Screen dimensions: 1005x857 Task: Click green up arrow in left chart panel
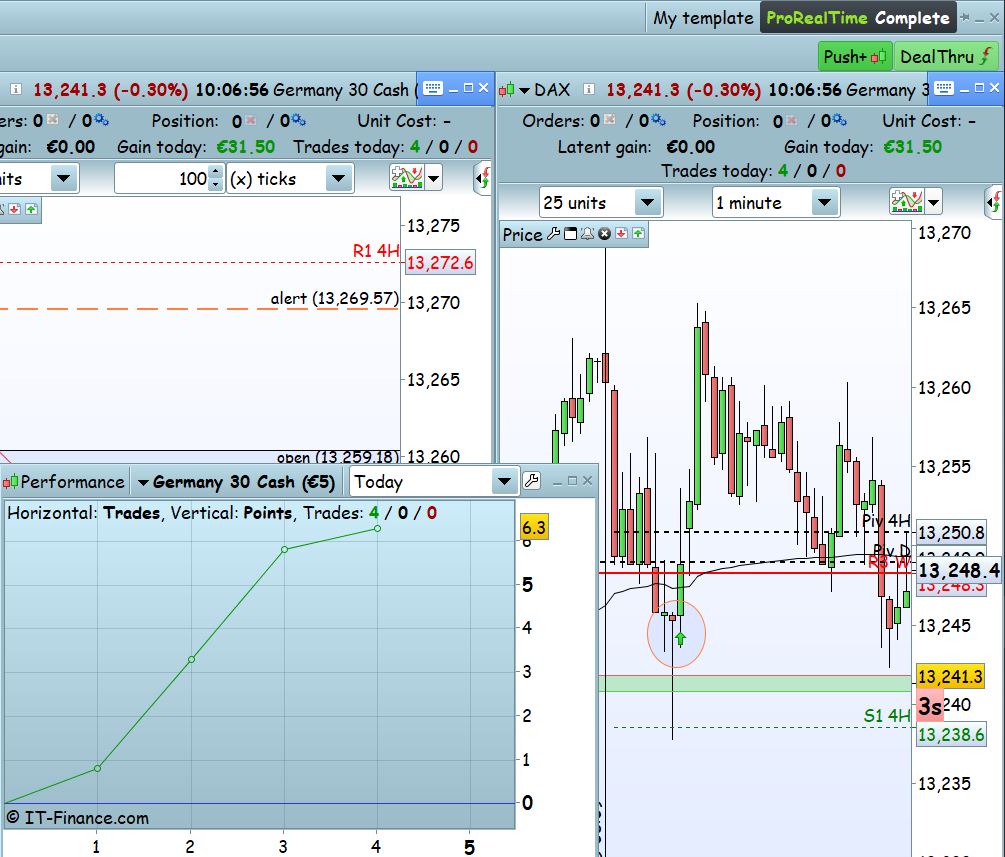[31, 209]
